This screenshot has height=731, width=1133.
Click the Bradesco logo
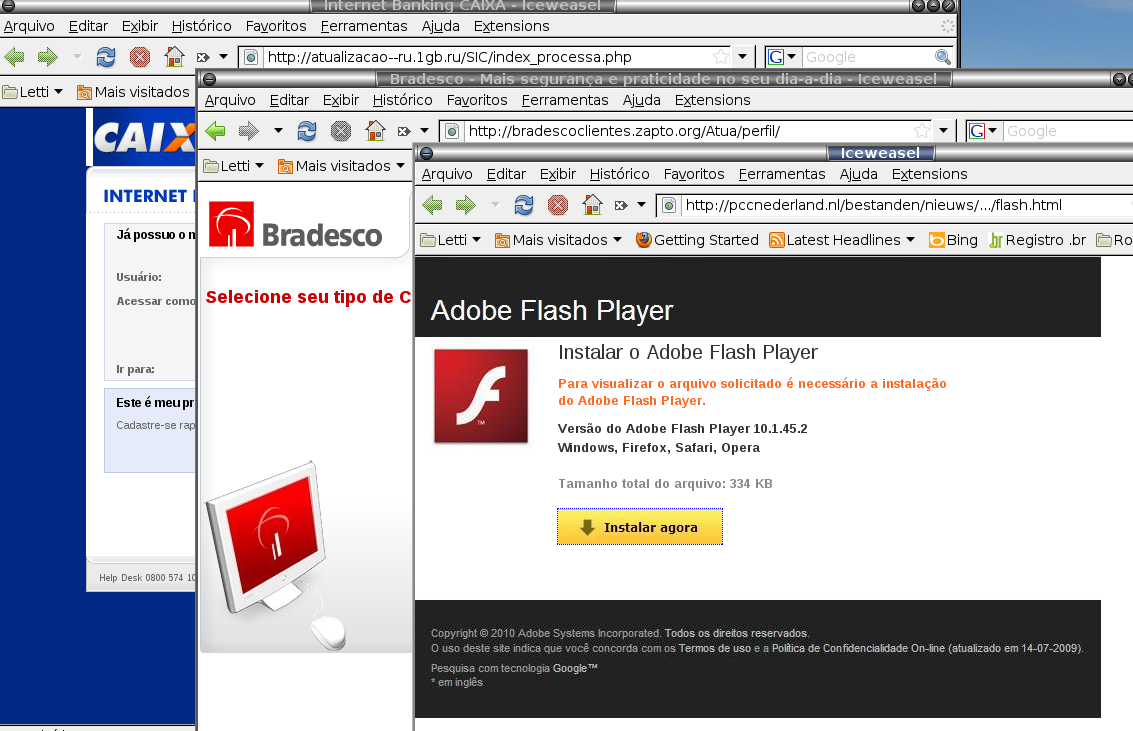(296, 225)
